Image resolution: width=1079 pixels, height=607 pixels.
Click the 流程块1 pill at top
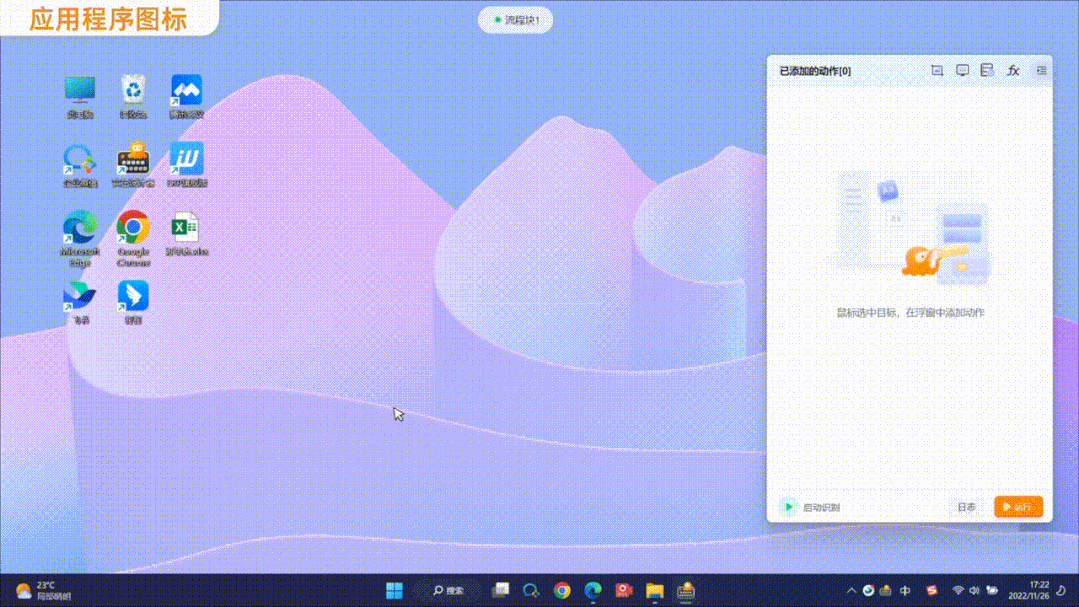[x=515, y=20]
